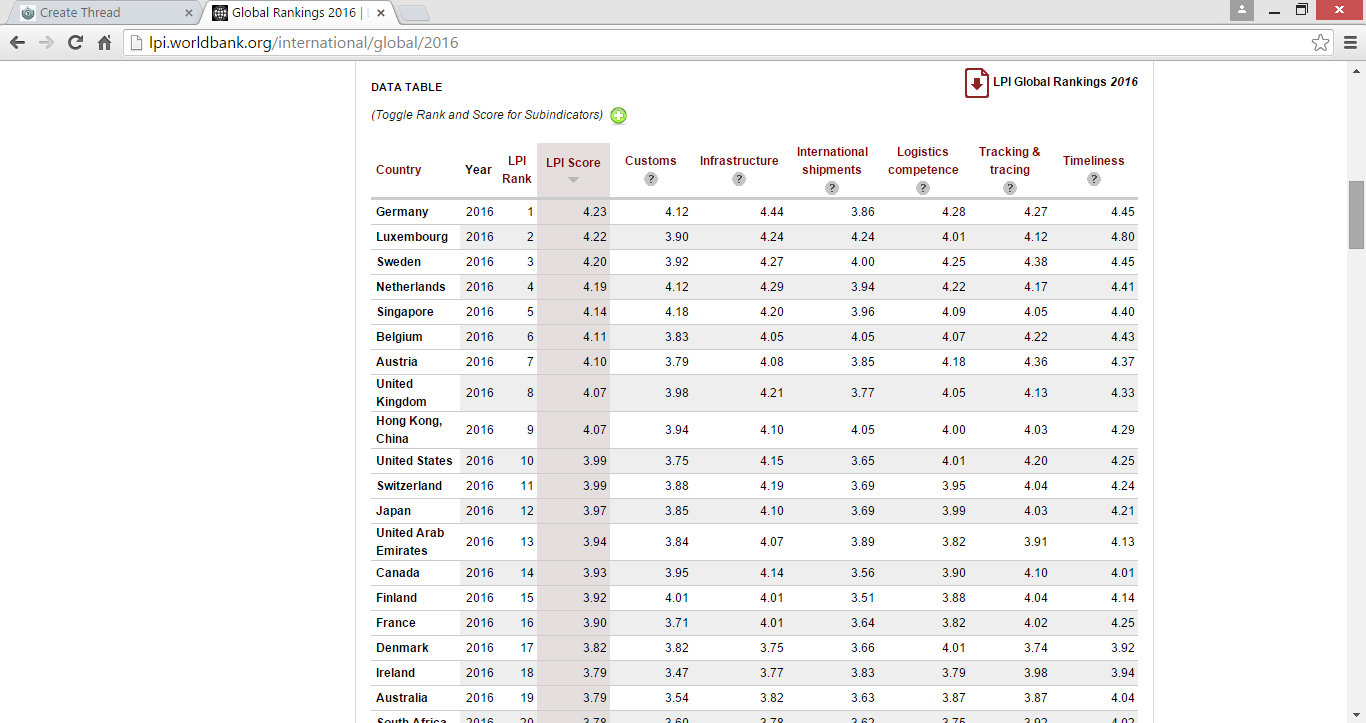The width and height of the screenshot is (1366, 723).
Task: Sort by LPI Score header
Action: [x=573, y=163]
